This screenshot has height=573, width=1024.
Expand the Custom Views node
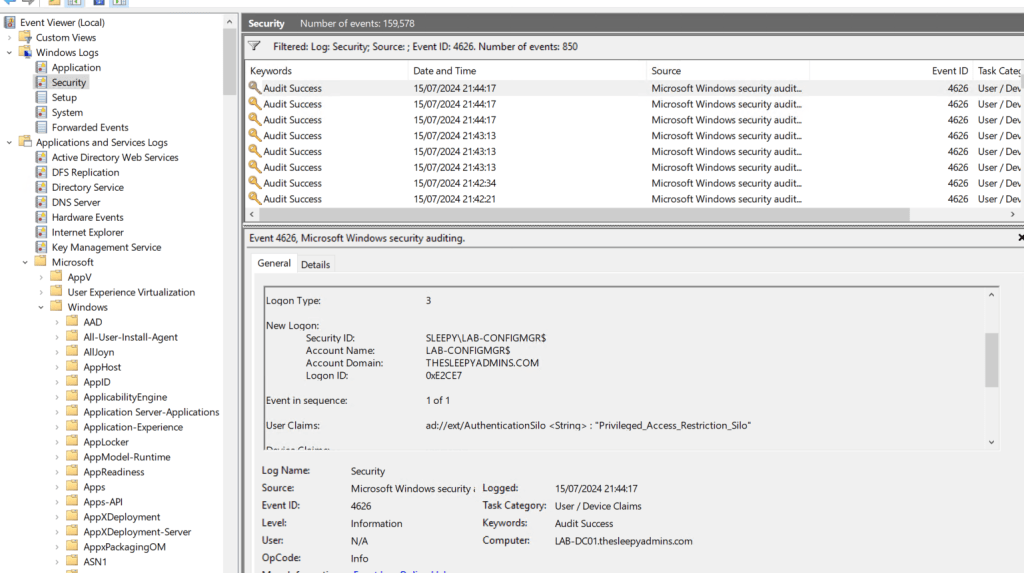pyautogui.click(x=10, y=37)
